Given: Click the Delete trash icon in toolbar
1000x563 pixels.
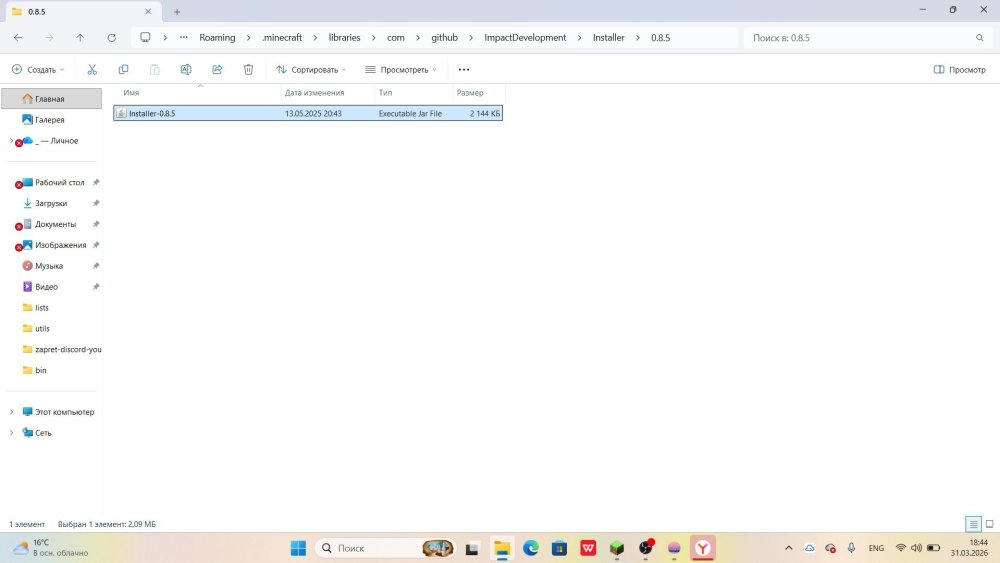Looking at the screenshot, I should click(x=248, y=70).
